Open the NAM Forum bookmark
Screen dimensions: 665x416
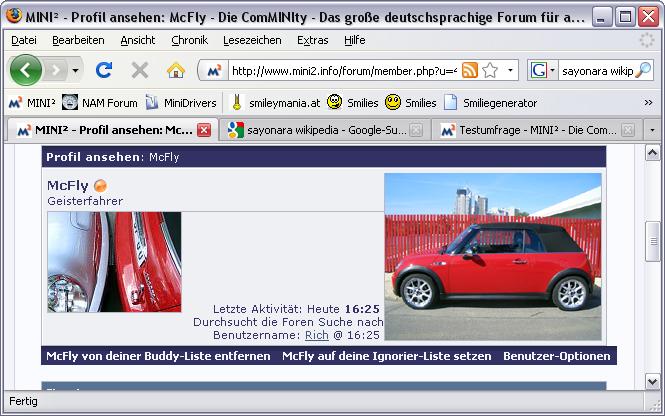[100, 102]
